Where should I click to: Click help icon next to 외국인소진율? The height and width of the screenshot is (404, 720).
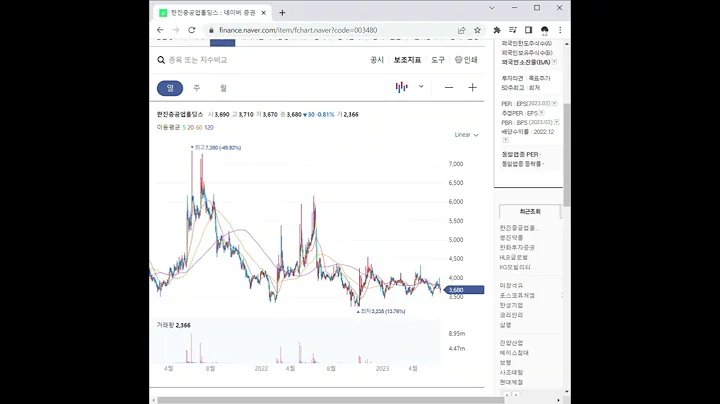click(555, 62)
